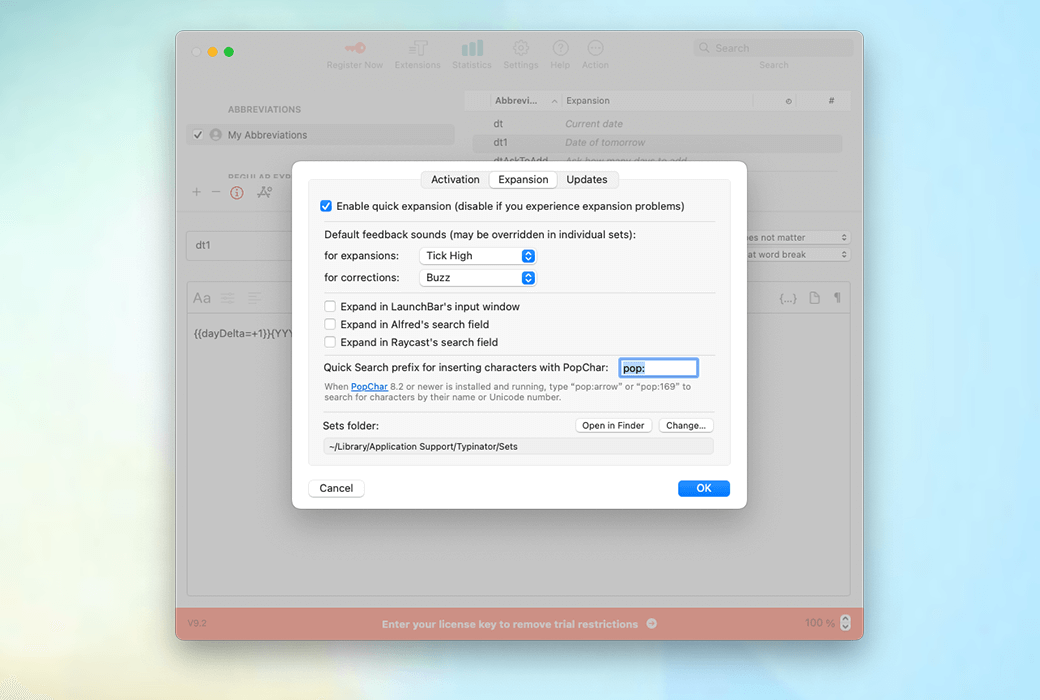Click the Open in Finder button
The image size is (1040, 700).
click(613, 425)
